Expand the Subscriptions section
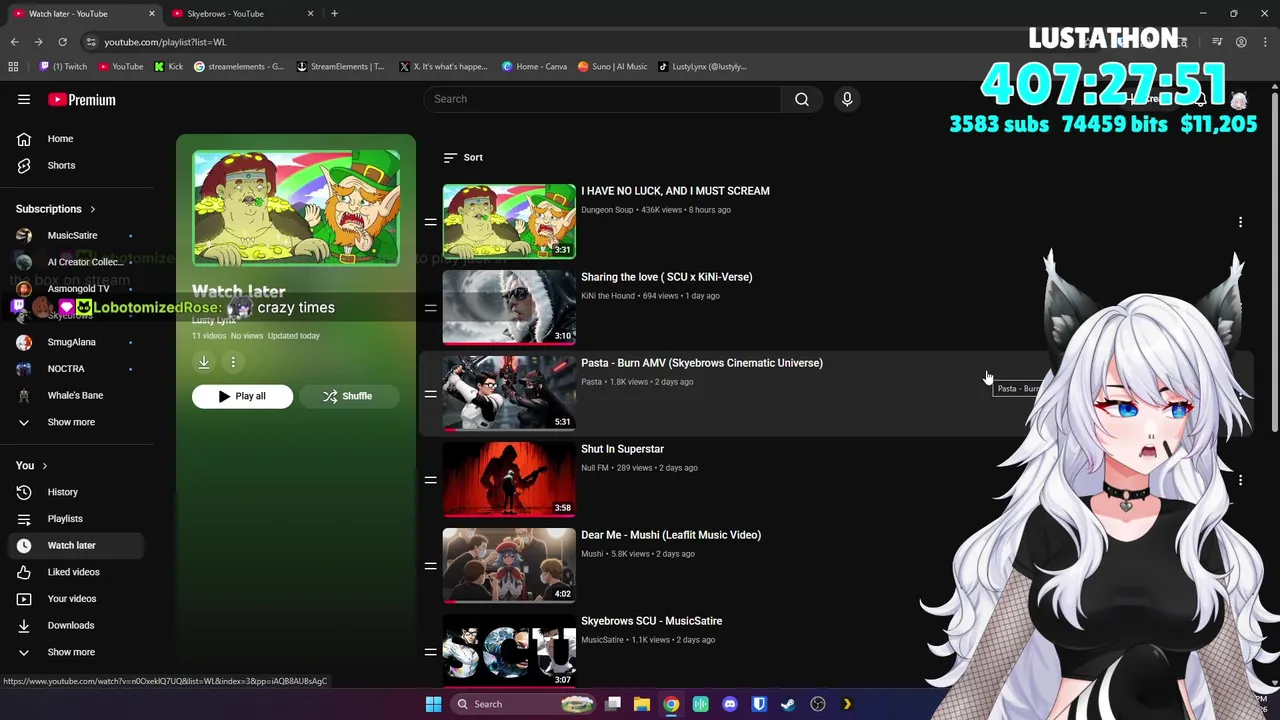The width and height of the screenshot is (1280, 720). coord(56,209)
